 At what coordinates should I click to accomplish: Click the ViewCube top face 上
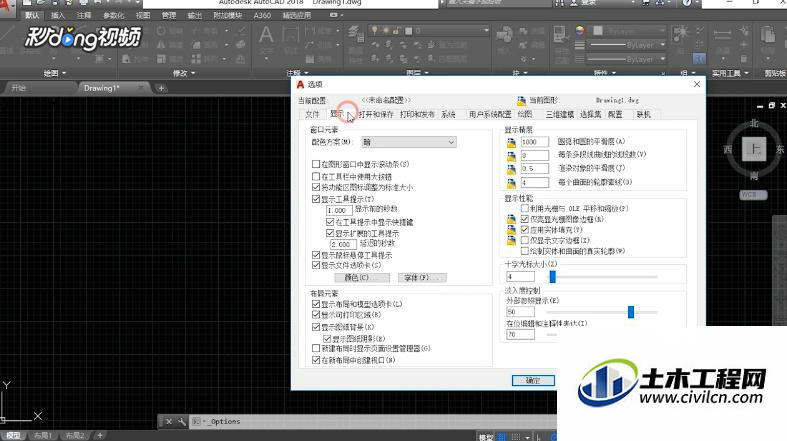754,149
